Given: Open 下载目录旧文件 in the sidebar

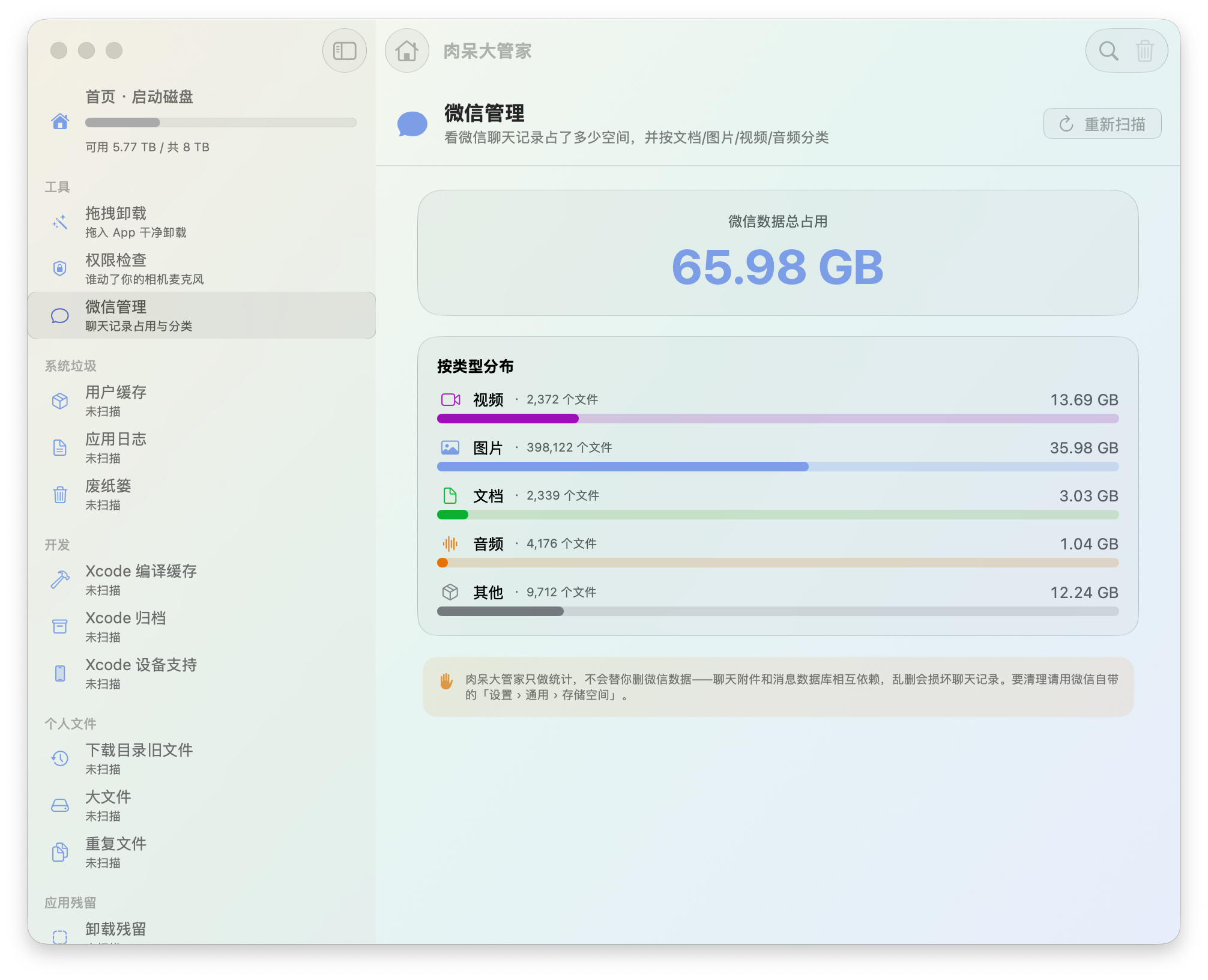Looking at the screenshot, I should click(202, 758).
